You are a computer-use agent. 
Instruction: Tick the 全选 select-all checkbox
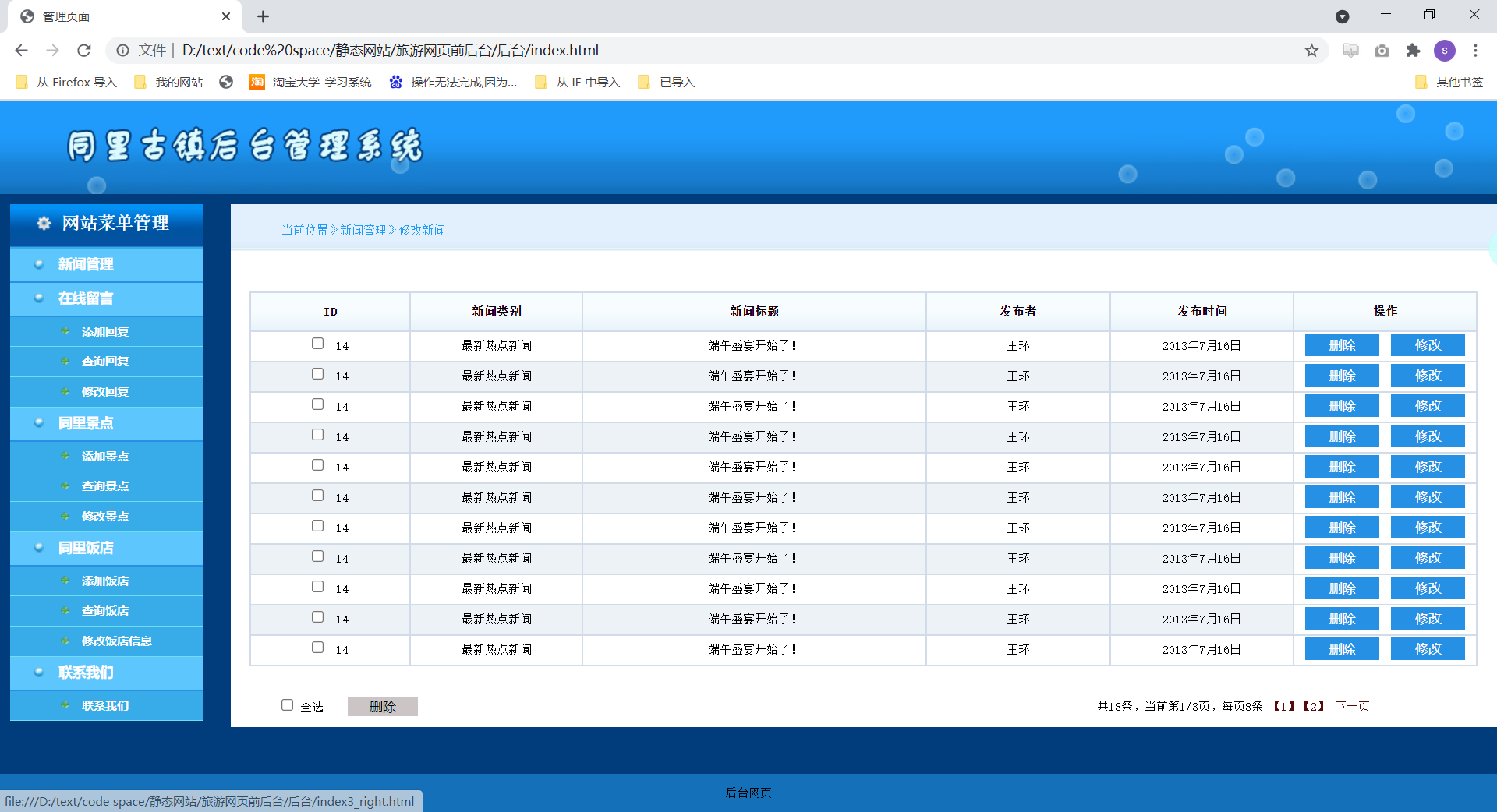point(287,705)
